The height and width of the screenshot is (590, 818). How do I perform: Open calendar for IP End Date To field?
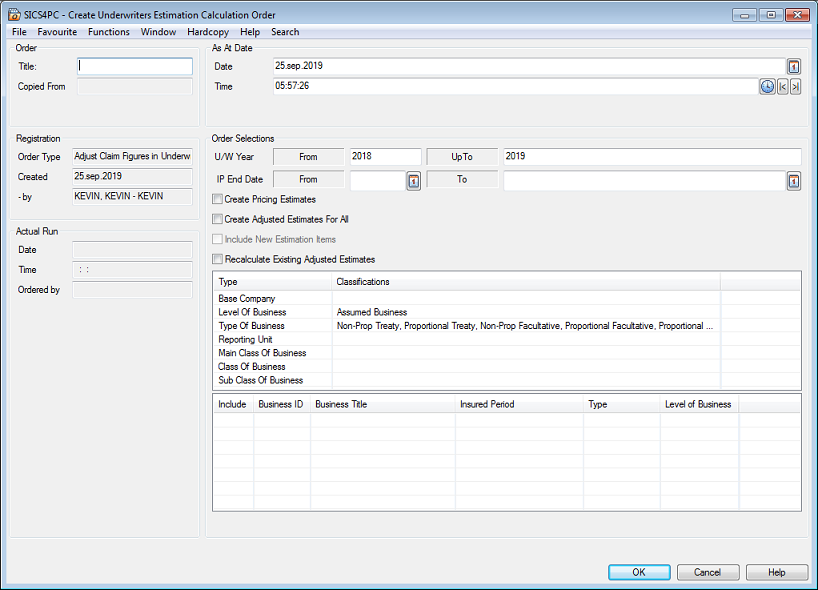pyautogui.click(x=793, y=181)
